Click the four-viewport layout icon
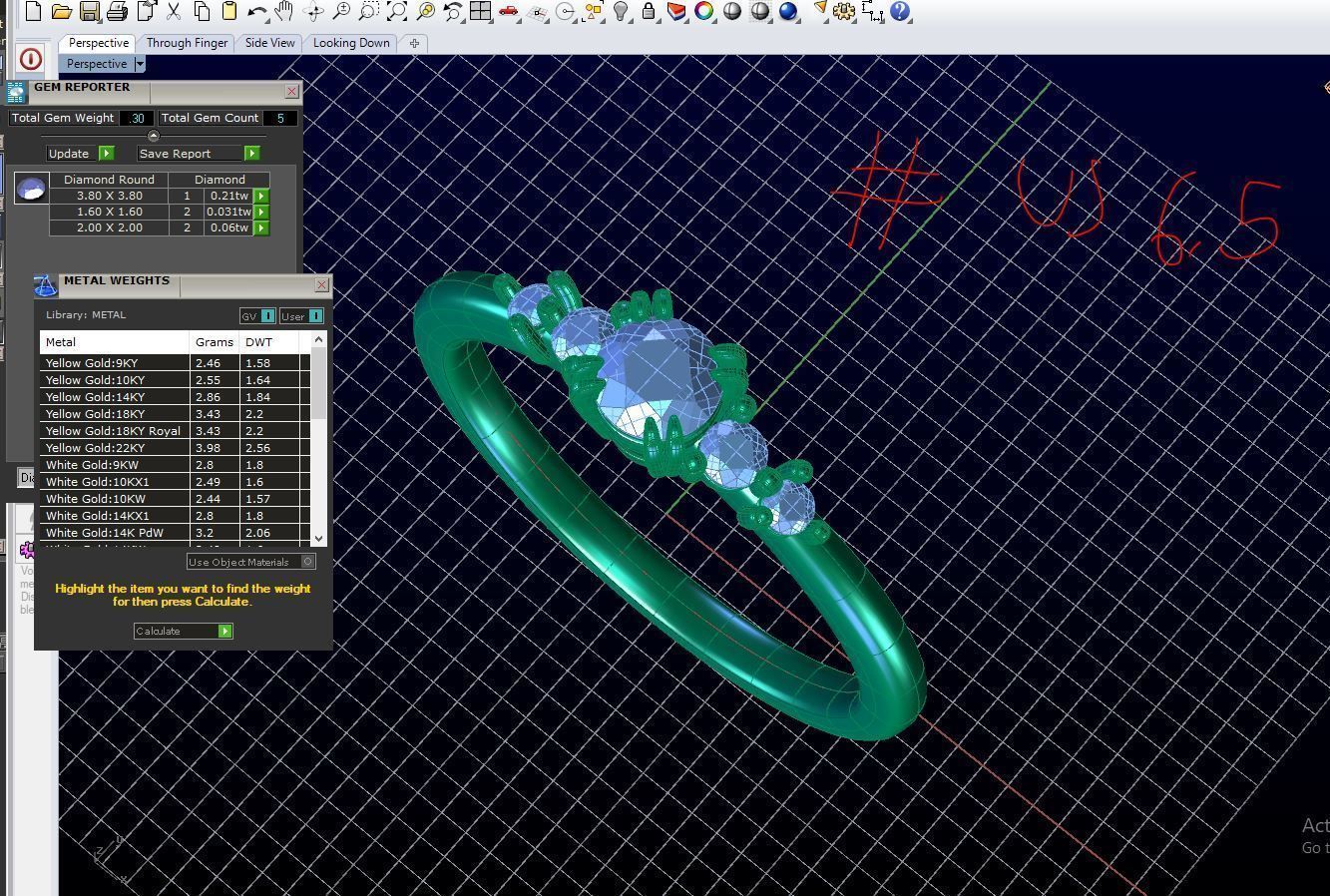Image resolution: width=1330 pixels, height=896 pixels. click(481, 12)
